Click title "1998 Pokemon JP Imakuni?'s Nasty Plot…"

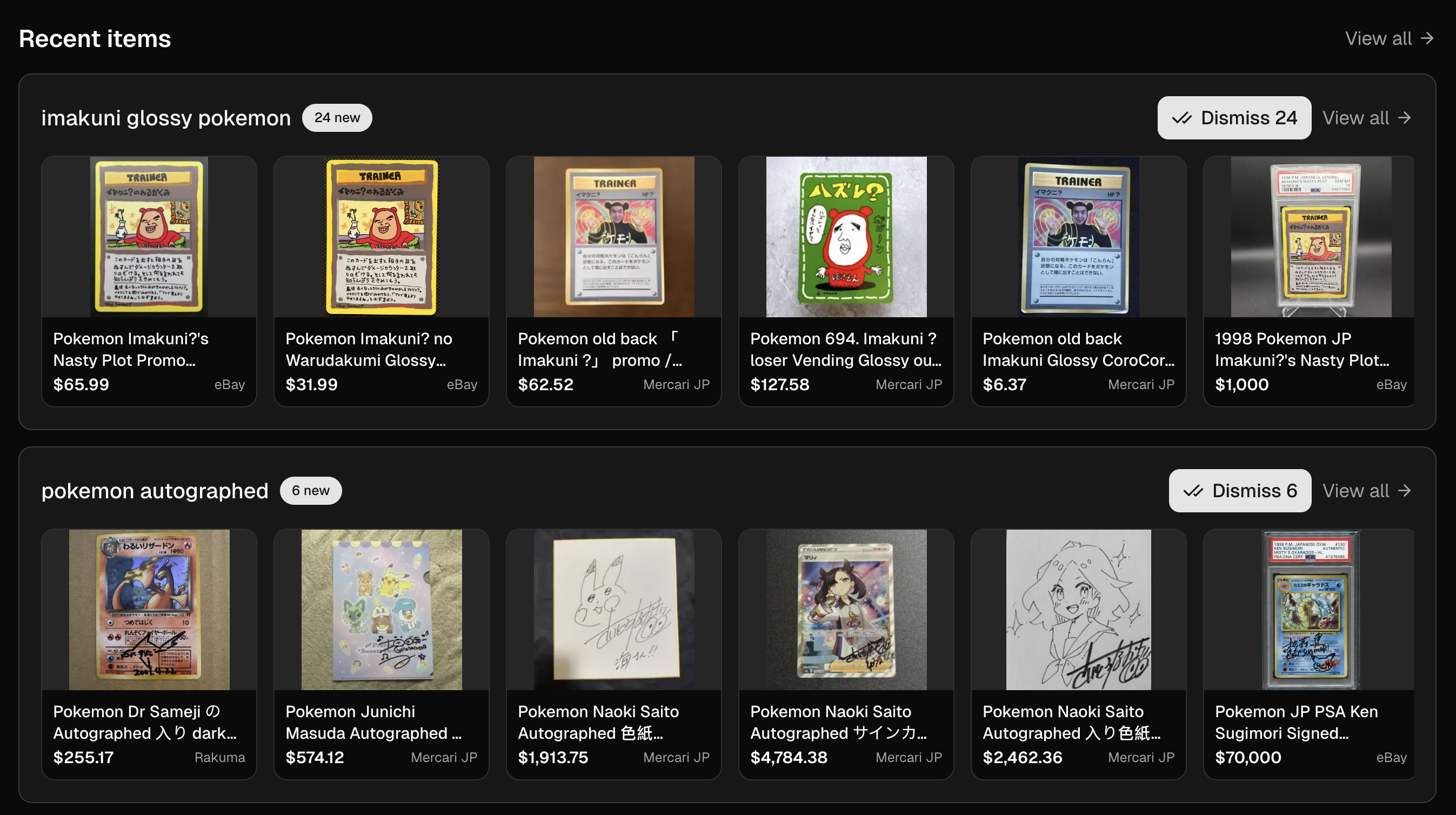pyautogui.click(x=1301, y=349)
